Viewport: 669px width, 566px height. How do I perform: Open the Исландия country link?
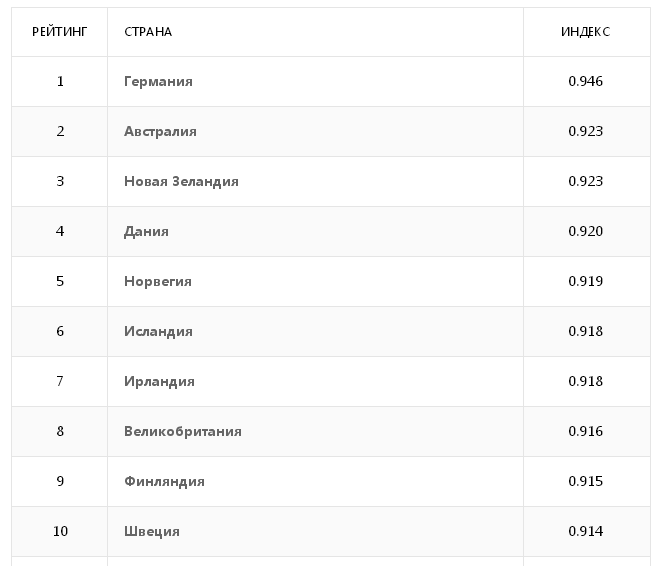tap(158, 331)
